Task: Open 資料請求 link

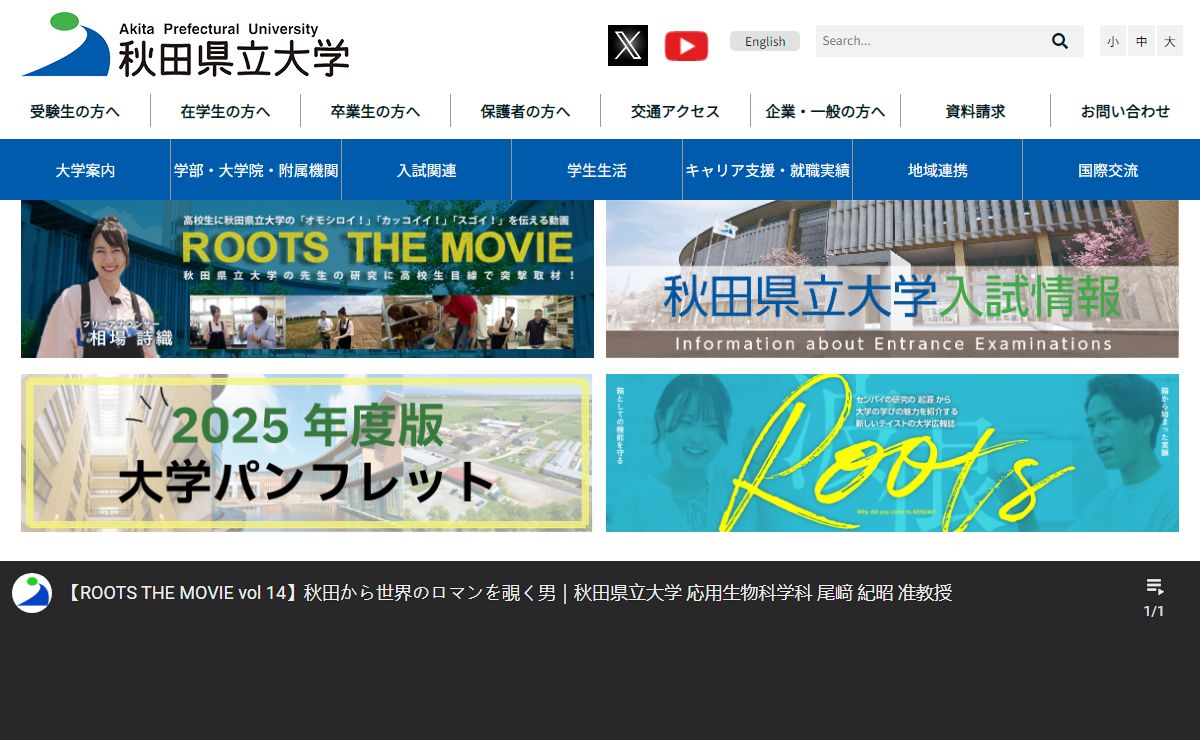Action: 975,111
